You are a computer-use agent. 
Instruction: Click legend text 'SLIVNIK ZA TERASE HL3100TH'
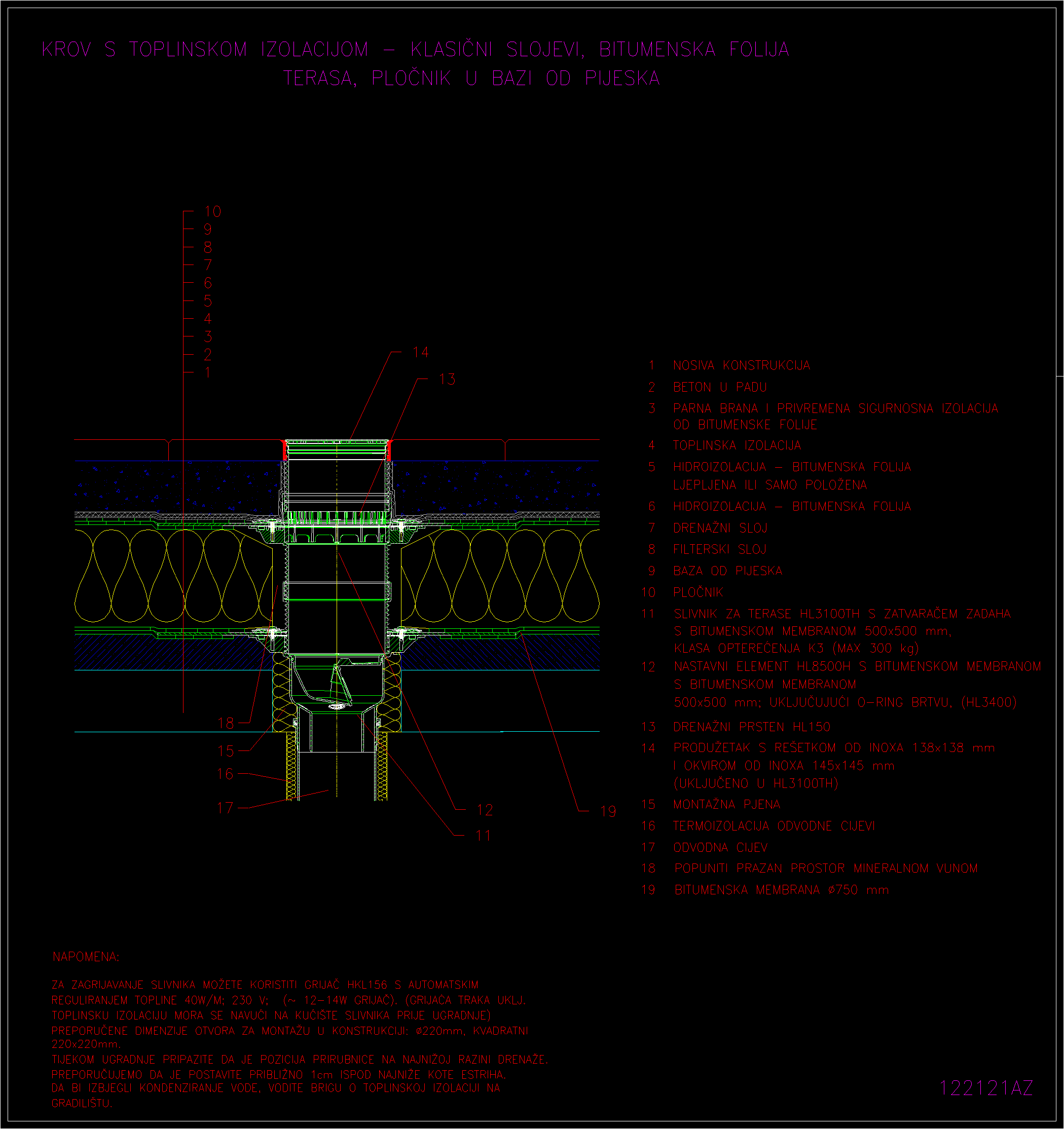pyautogui.click(x=766, y=614)
